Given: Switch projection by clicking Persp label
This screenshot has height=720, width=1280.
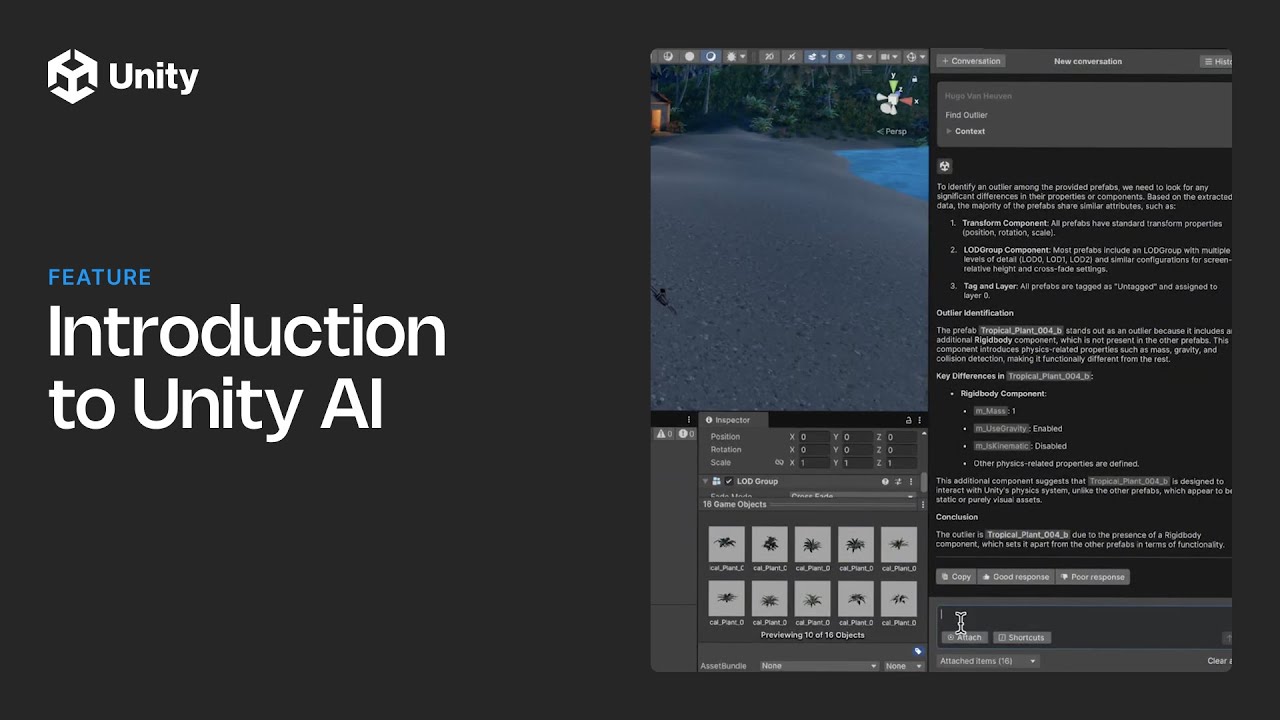Looking at the screenshot, I should click(x=890, y=131).
